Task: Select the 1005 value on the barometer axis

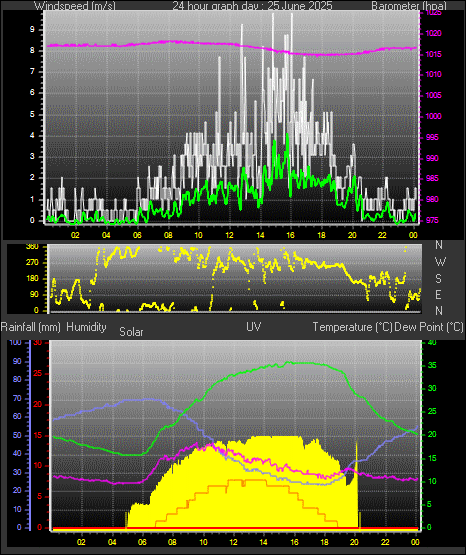Action: point(434,95)
